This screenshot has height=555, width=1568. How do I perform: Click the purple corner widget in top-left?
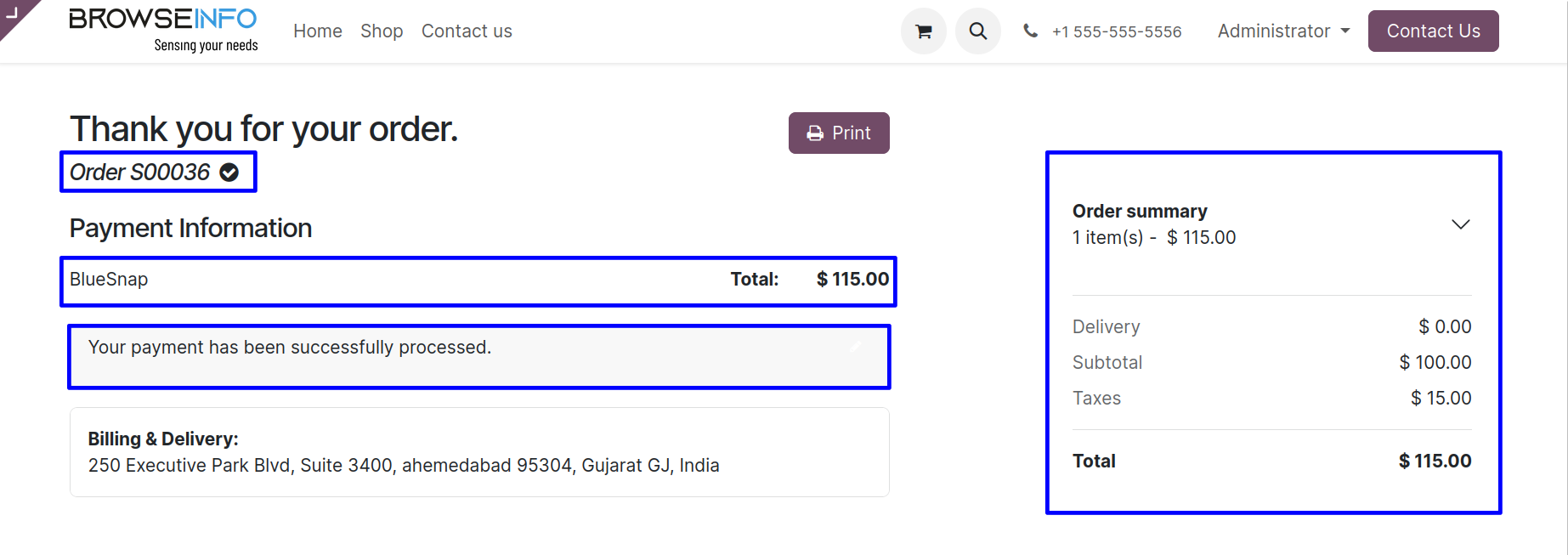[14, 14]
